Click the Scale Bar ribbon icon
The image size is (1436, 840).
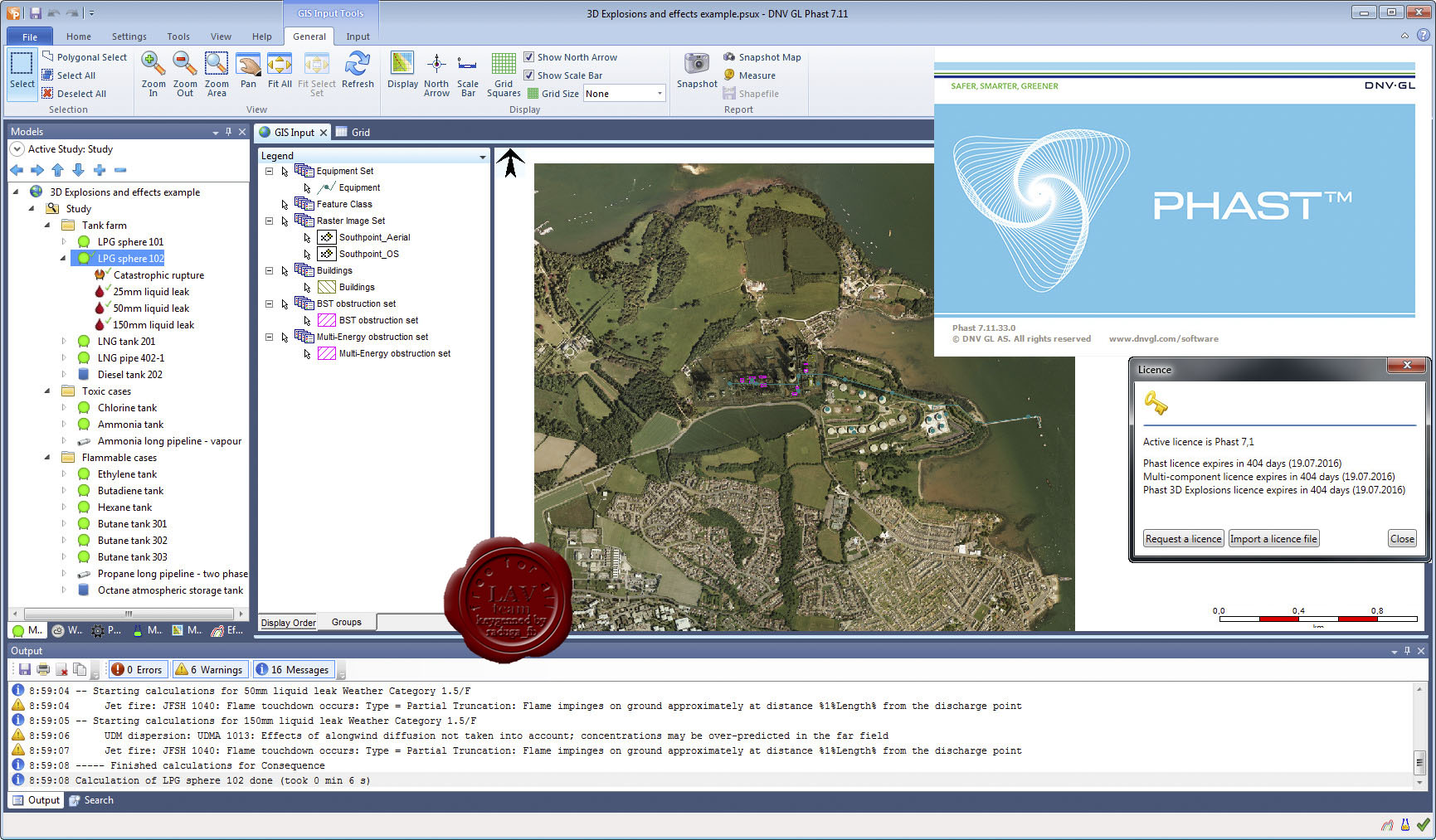468,74
